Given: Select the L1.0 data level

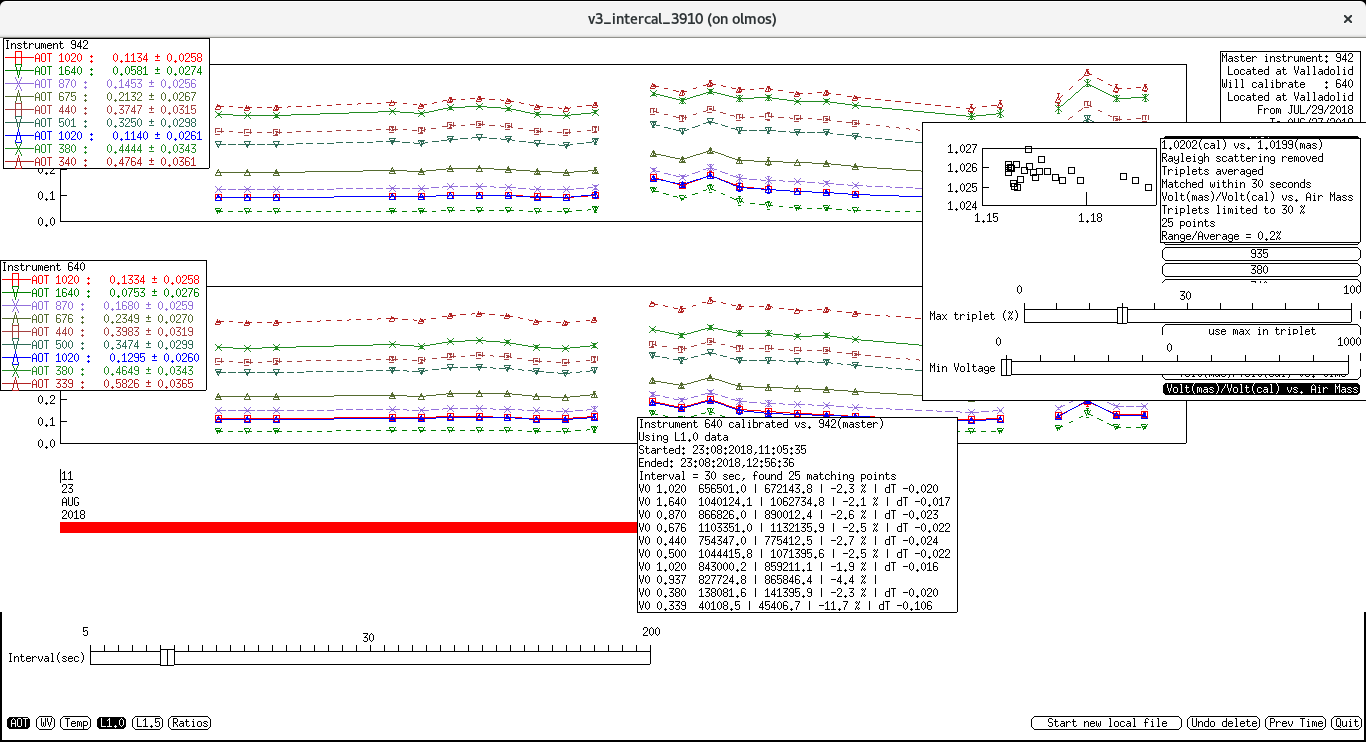Looking at the screenshot, I should point(112,723).
